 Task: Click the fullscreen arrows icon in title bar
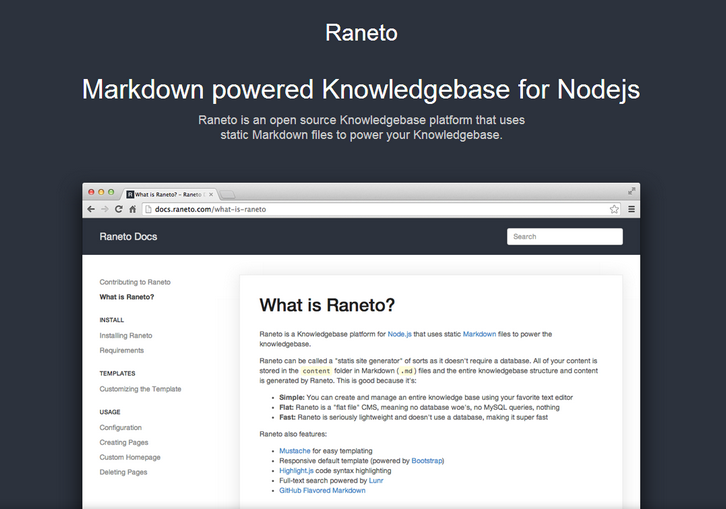(x=631, y=190)
